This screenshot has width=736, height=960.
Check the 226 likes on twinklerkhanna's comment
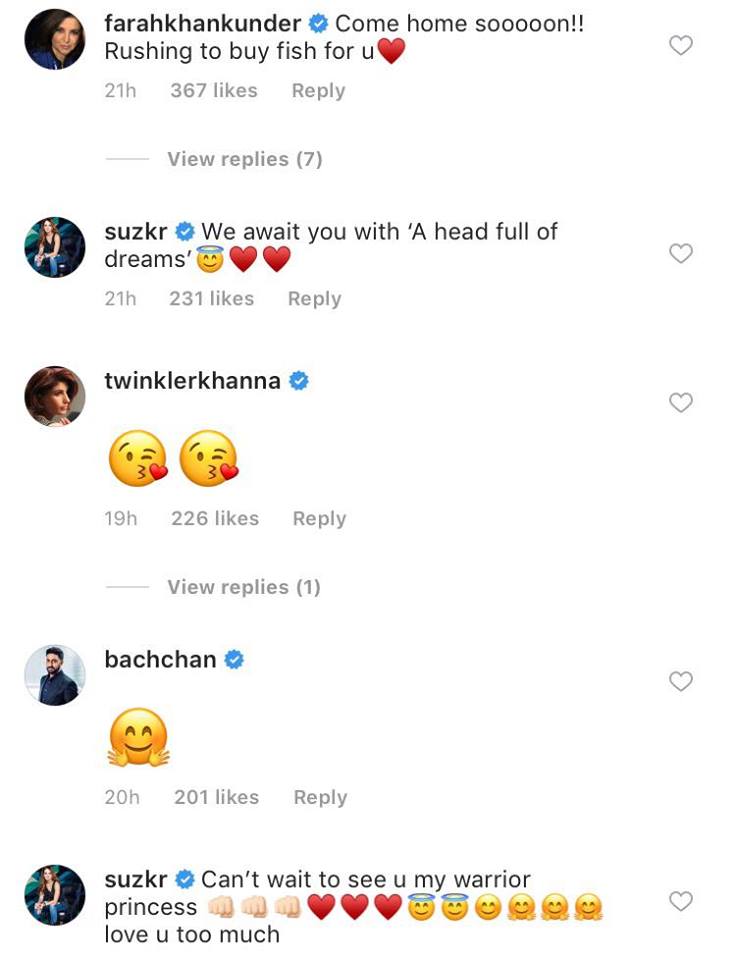214,518
